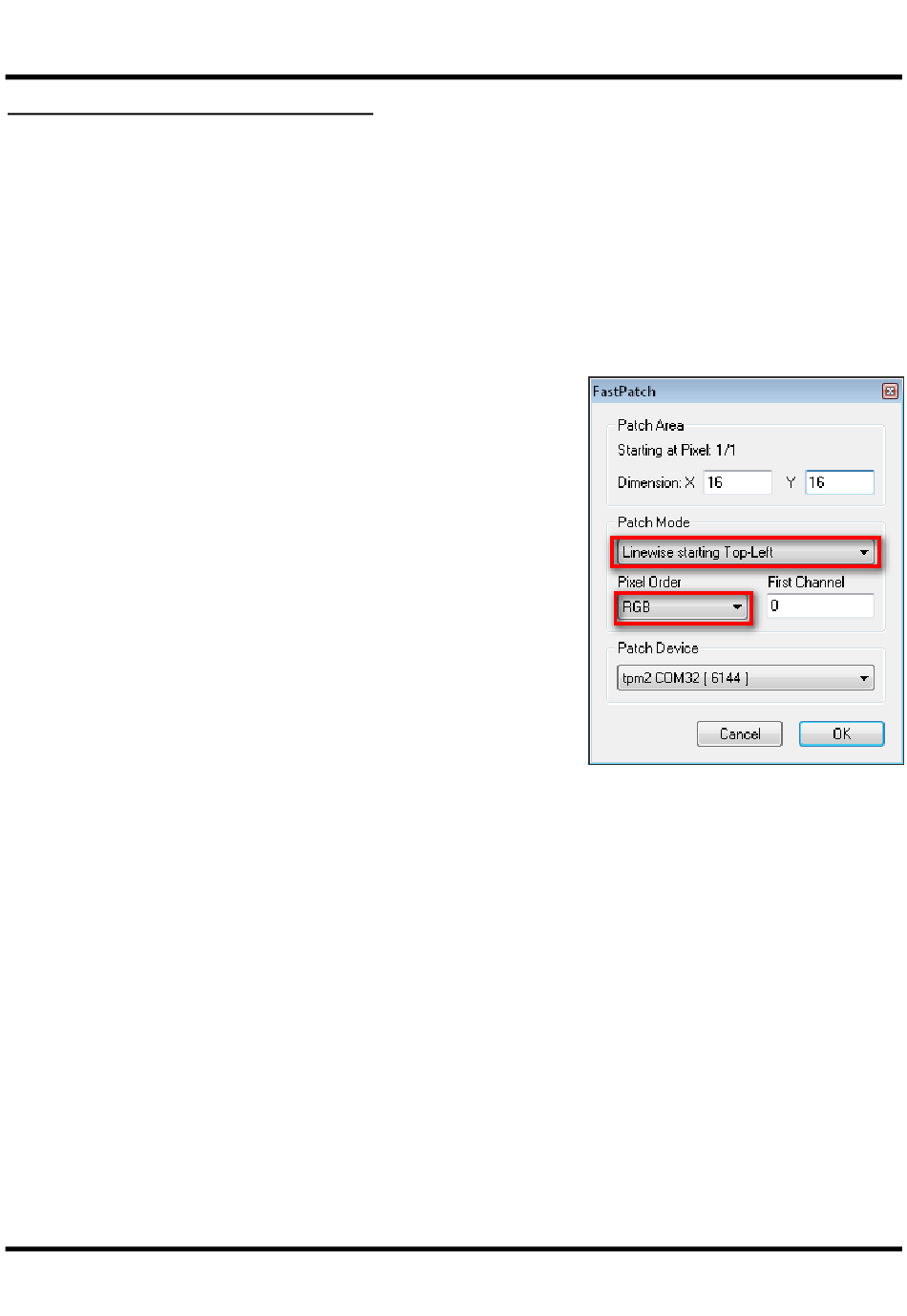Confirm with the OK button

pos(841,733)
